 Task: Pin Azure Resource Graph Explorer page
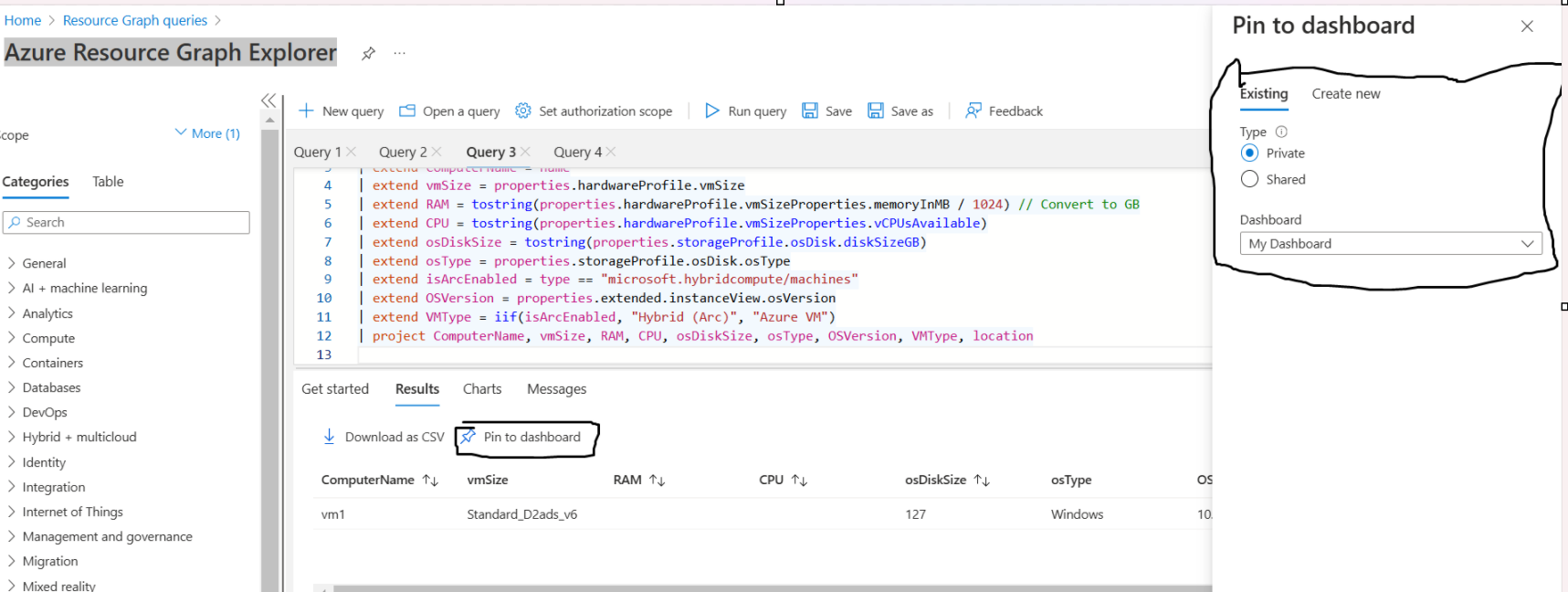click(x=368, y=54)
